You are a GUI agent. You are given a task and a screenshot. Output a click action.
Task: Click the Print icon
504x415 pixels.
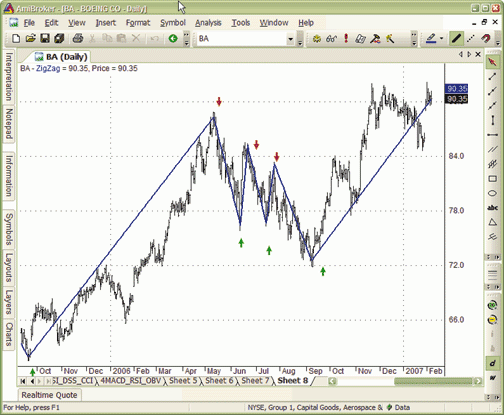click(x=78, y=39)
